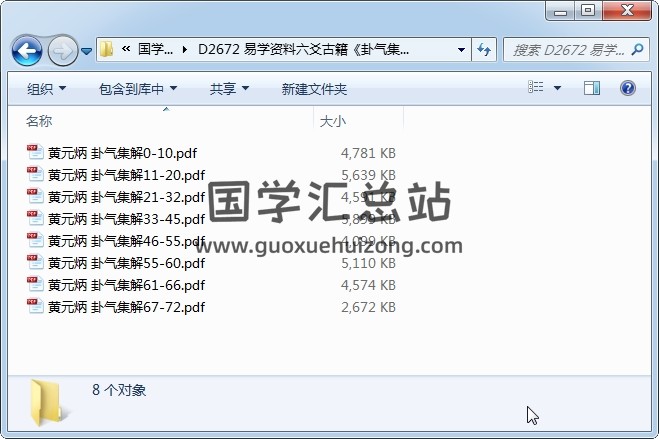This screenshot has height=439, width=659.
Task: Open the 包含到库中 menu
Action: 138,89
